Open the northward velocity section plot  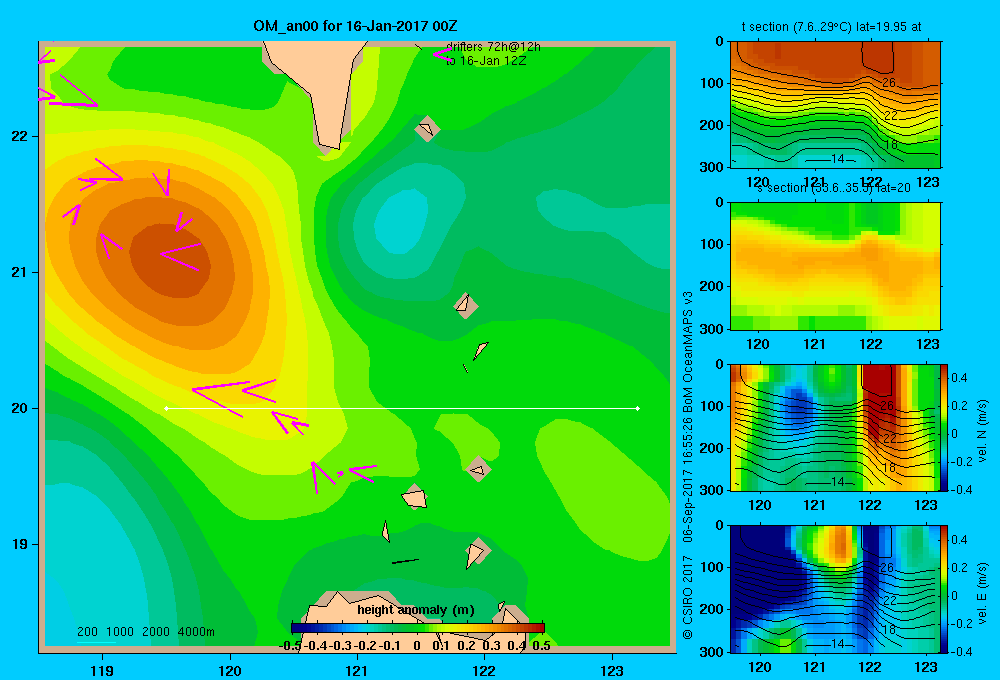tap(835, 427)
